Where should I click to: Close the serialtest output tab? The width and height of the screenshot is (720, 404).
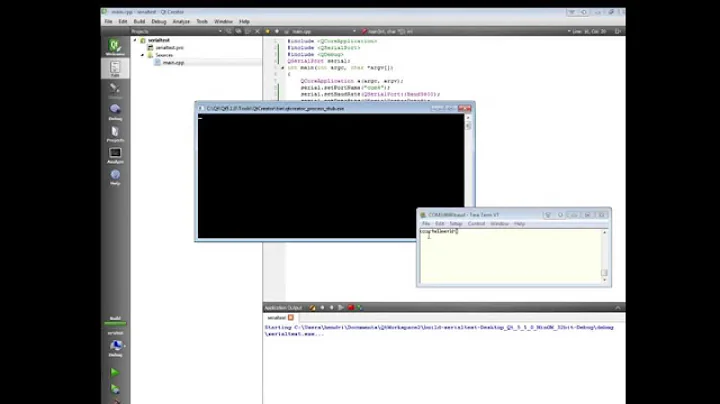291,317
